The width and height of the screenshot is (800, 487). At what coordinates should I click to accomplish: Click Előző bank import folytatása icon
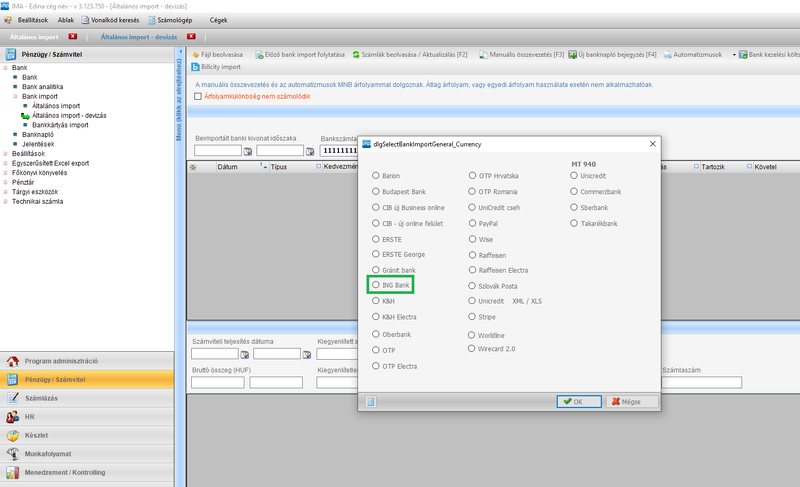(x=259, y=55)
